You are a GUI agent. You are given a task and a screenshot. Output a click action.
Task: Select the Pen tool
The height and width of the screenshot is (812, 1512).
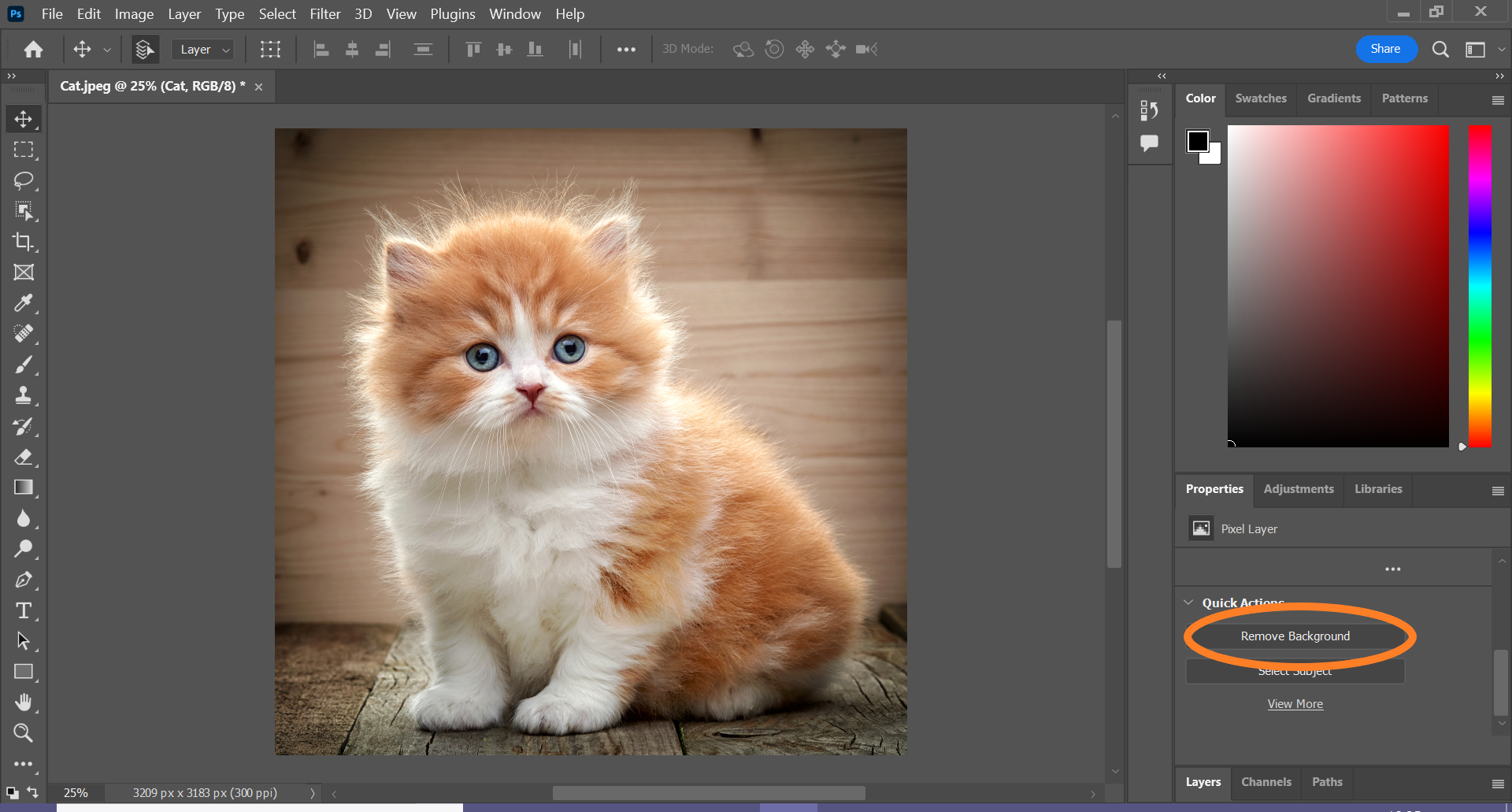(24, 580)
